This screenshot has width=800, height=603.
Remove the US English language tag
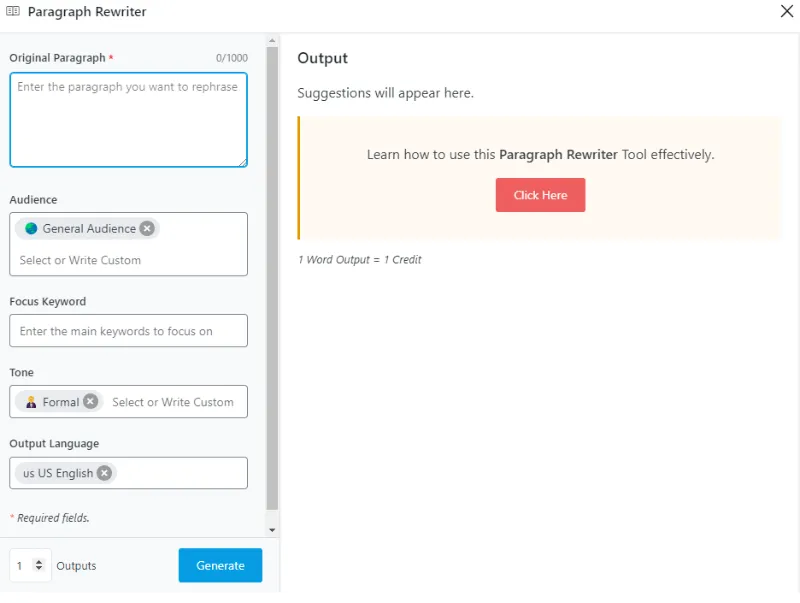tap(105, 473)
